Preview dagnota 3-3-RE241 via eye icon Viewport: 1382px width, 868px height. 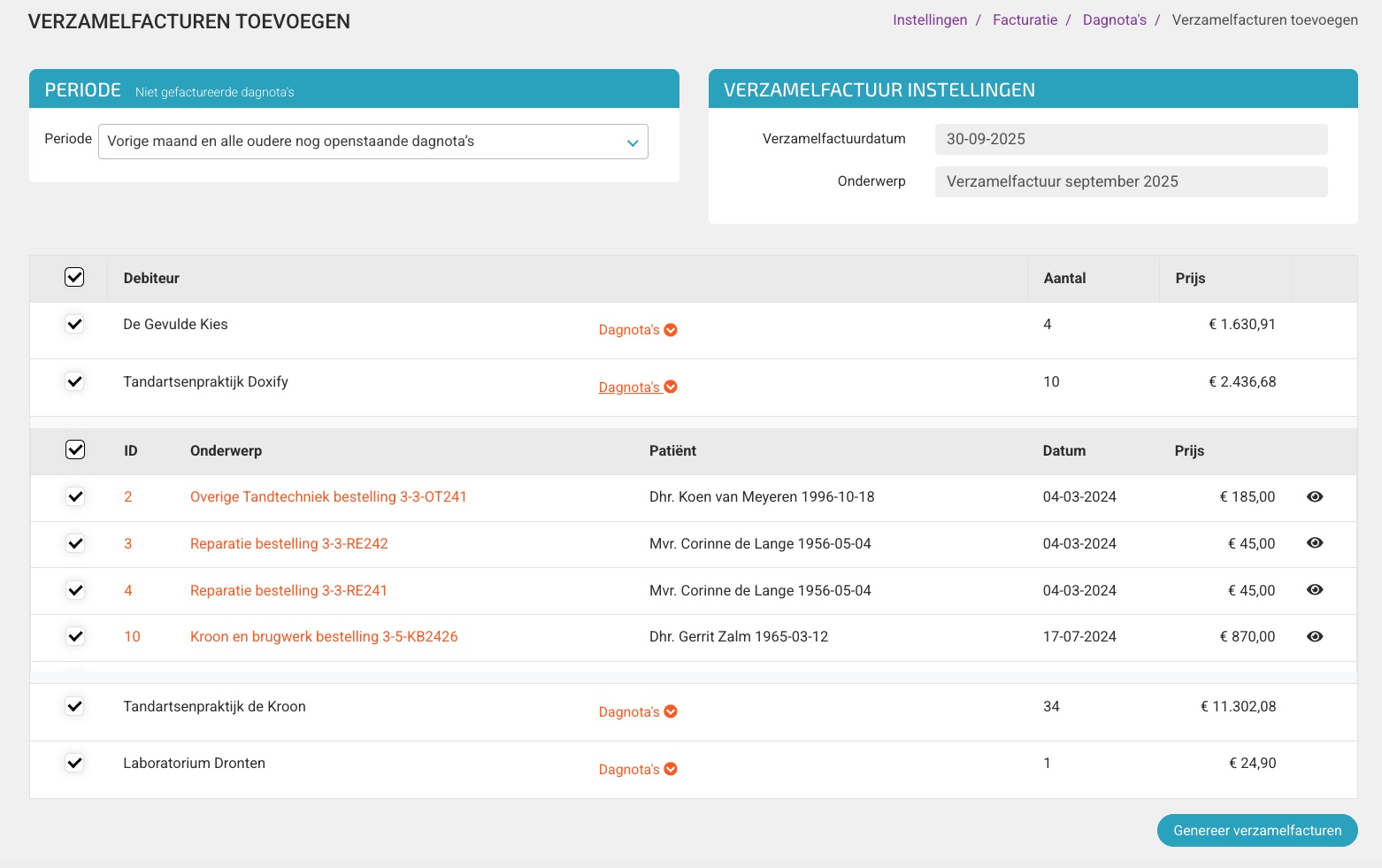[x=1315, y=590]
